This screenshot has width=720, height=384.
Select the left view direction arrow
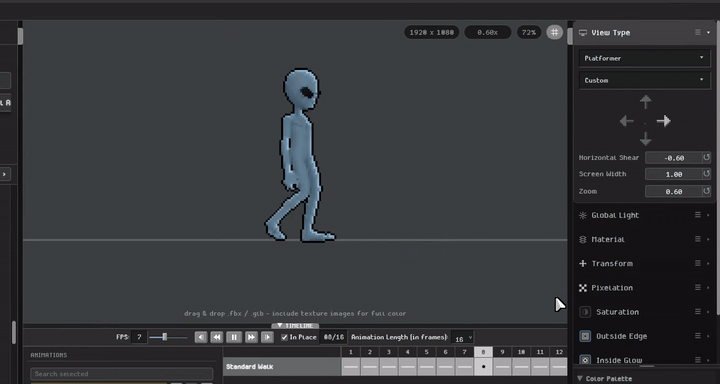tap(627, 121)
